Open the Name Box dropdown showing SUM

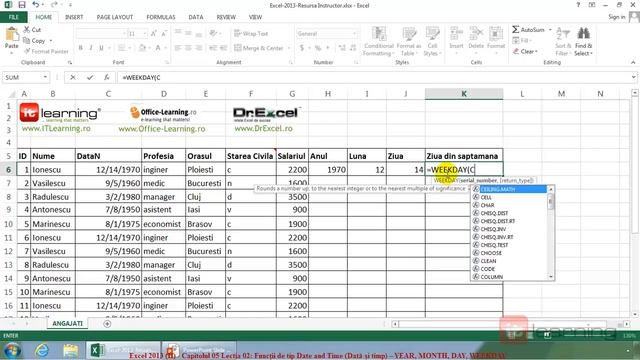[x=45, y=77]
